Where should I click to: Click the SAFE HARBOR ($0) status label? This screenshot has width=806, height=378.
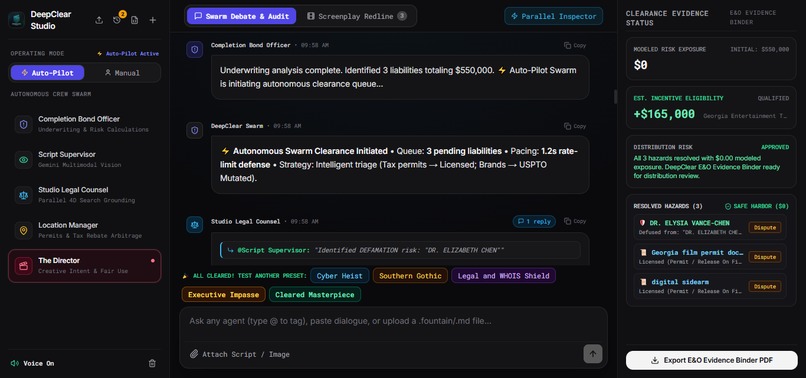point(756,206)
